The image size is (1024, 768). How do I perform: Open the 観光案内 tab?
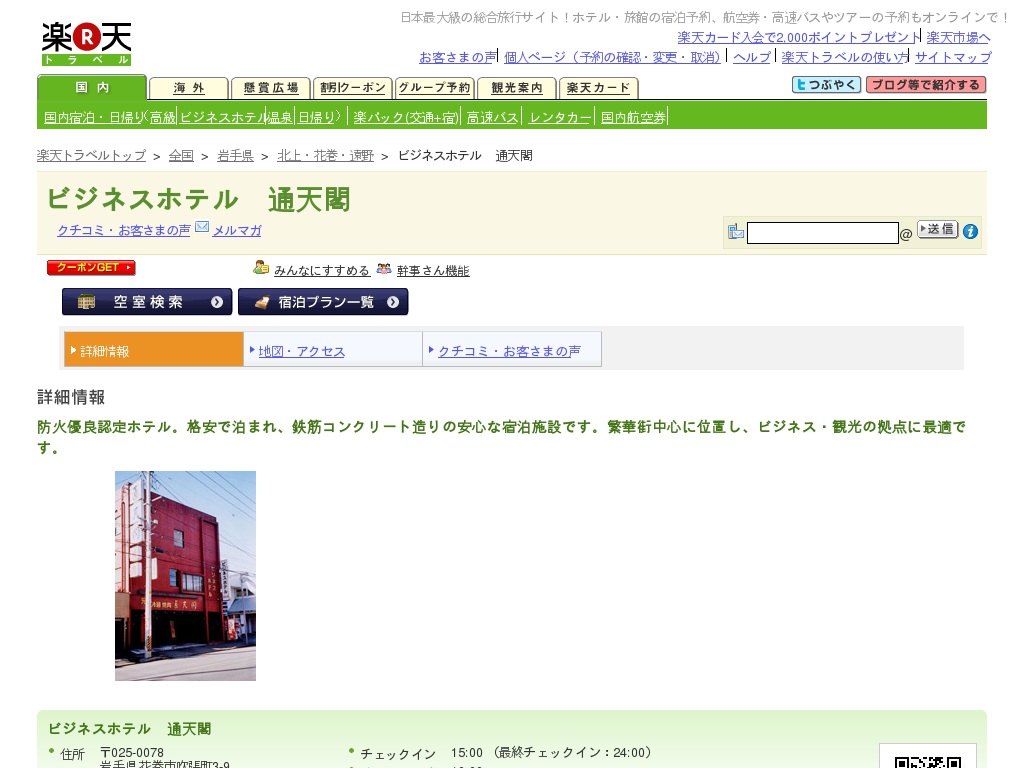[x=517, y=88]
